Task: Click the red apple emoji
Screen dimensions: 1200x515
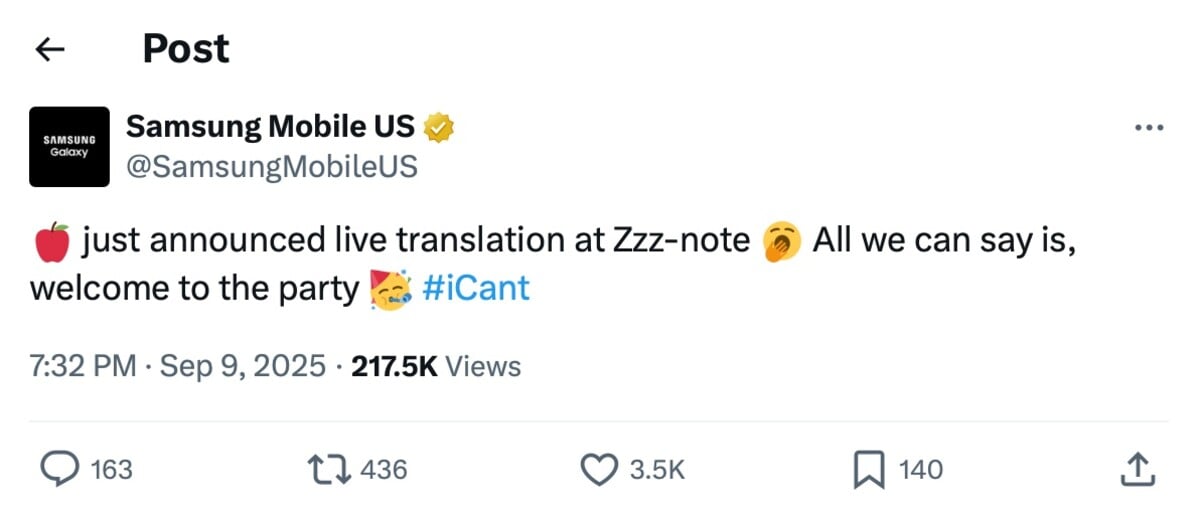Action: click(x=51, y=241)
